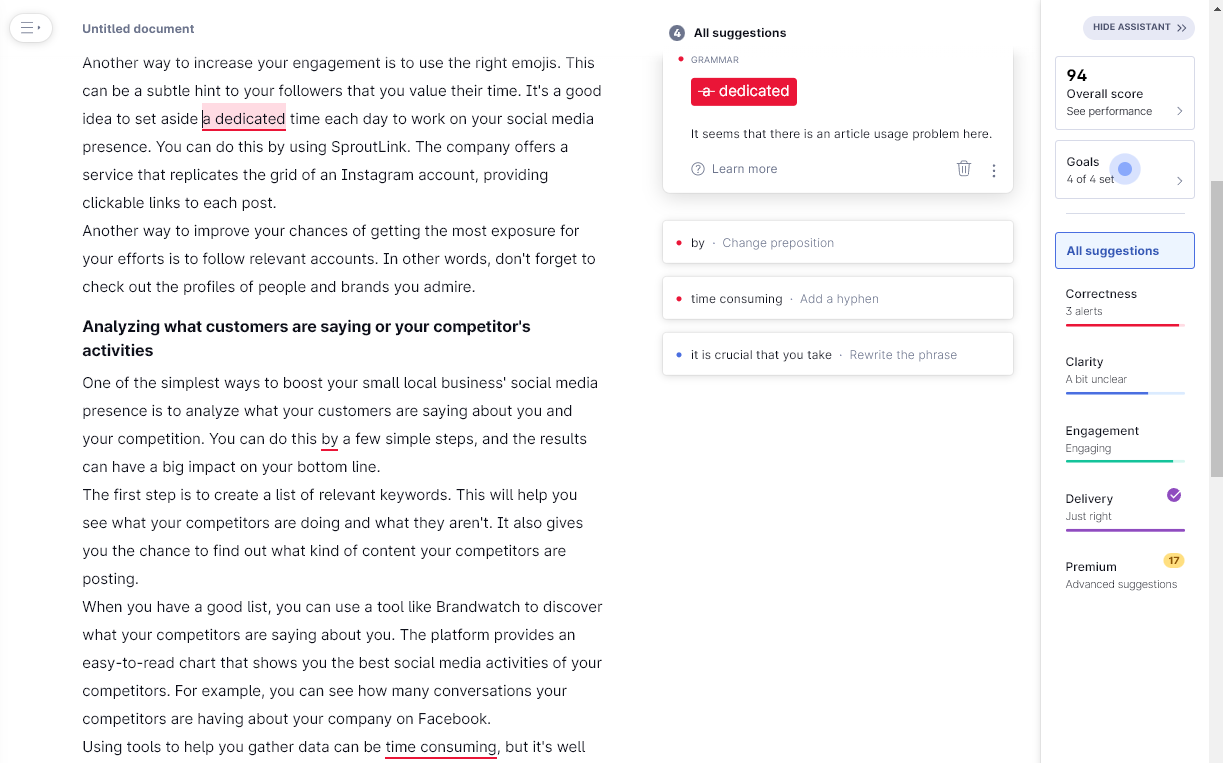
Task: Accept the 'dedicated' article correction
Action: (x=743, y=91)
